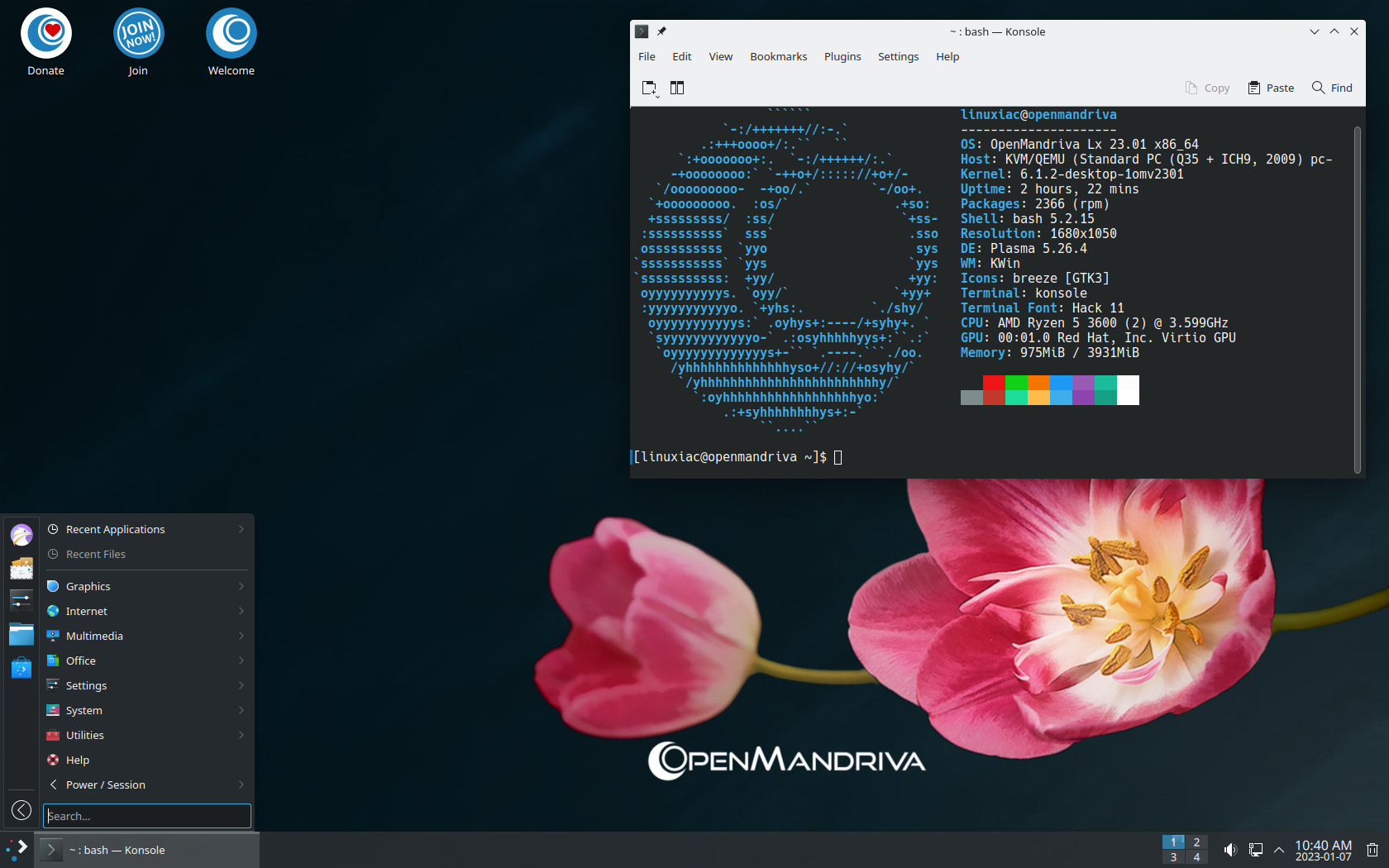Click the Falkon browser favorite in launcher sidebar
The height and width of the screenshot is (868, 1389).
21,535
